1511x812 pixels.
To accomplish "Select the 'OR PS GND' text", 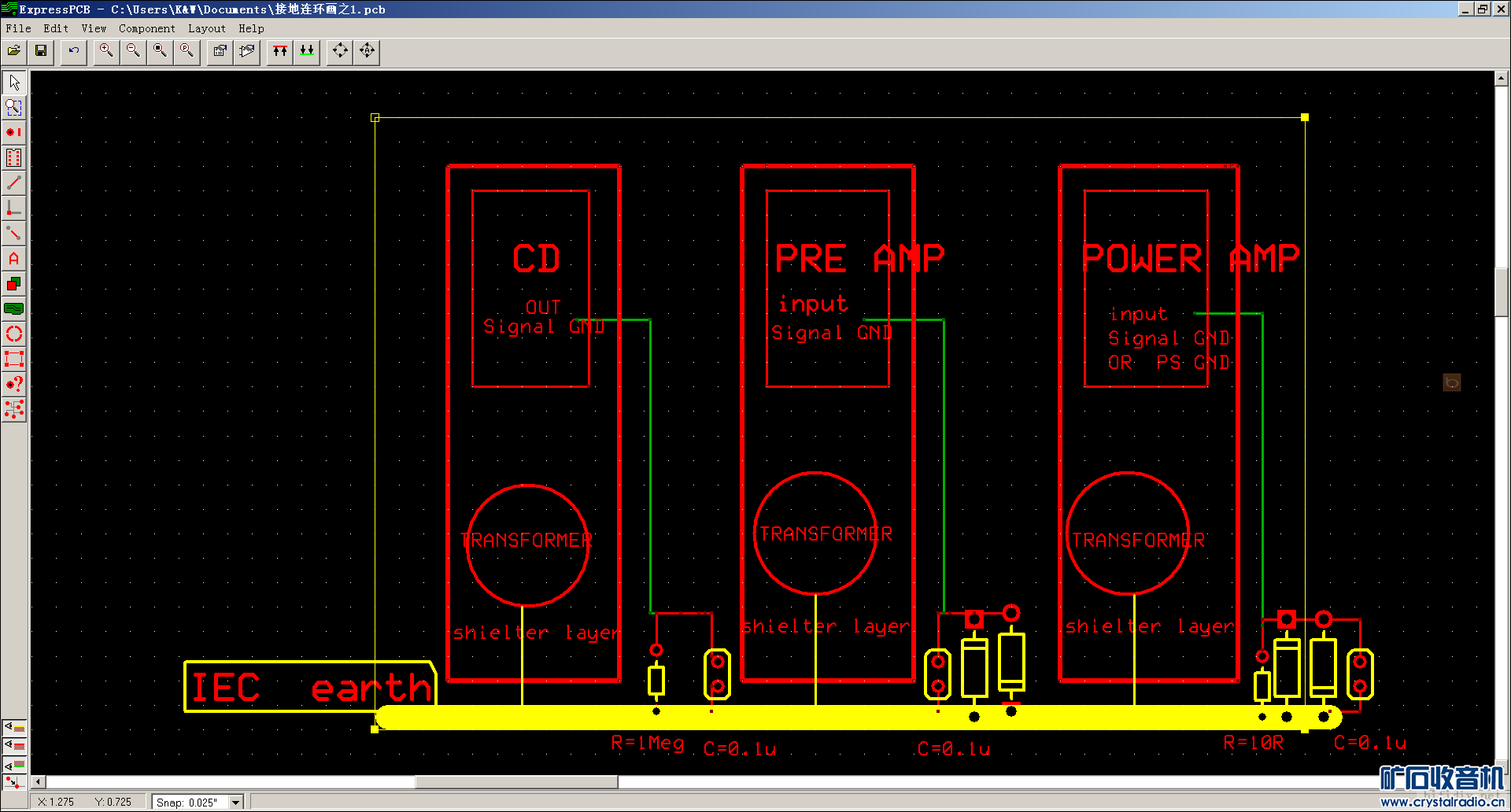I will 1169,363.
